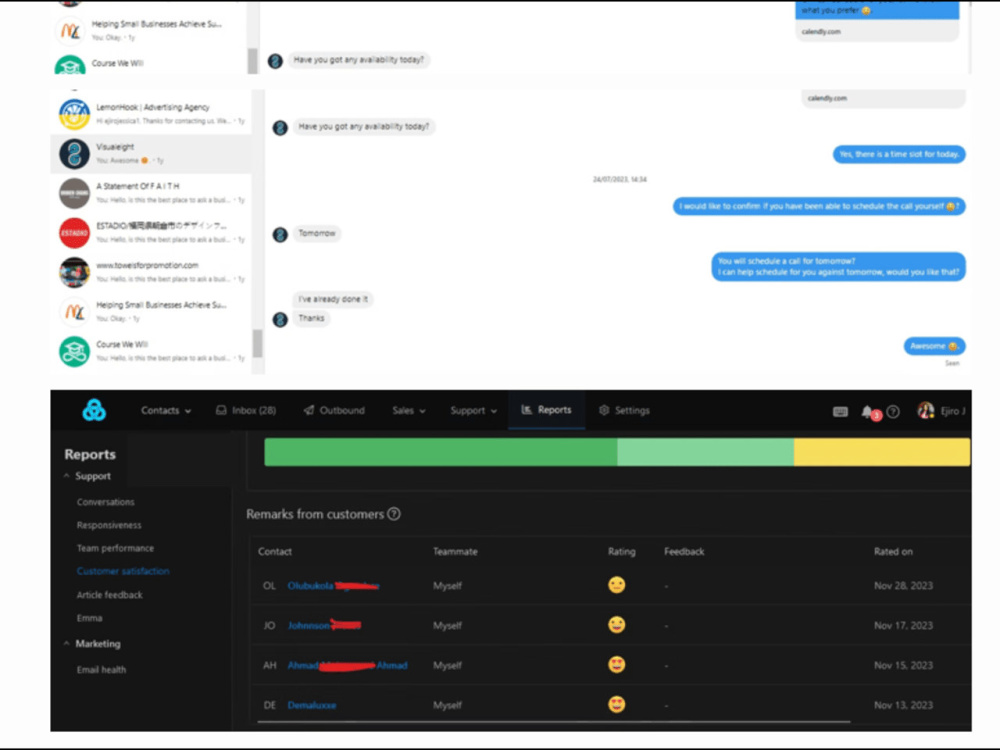Image resolution: width=1000 pixels, height=750 pixels.
Task: Open the Conversations report
Action: coord(106,502)
